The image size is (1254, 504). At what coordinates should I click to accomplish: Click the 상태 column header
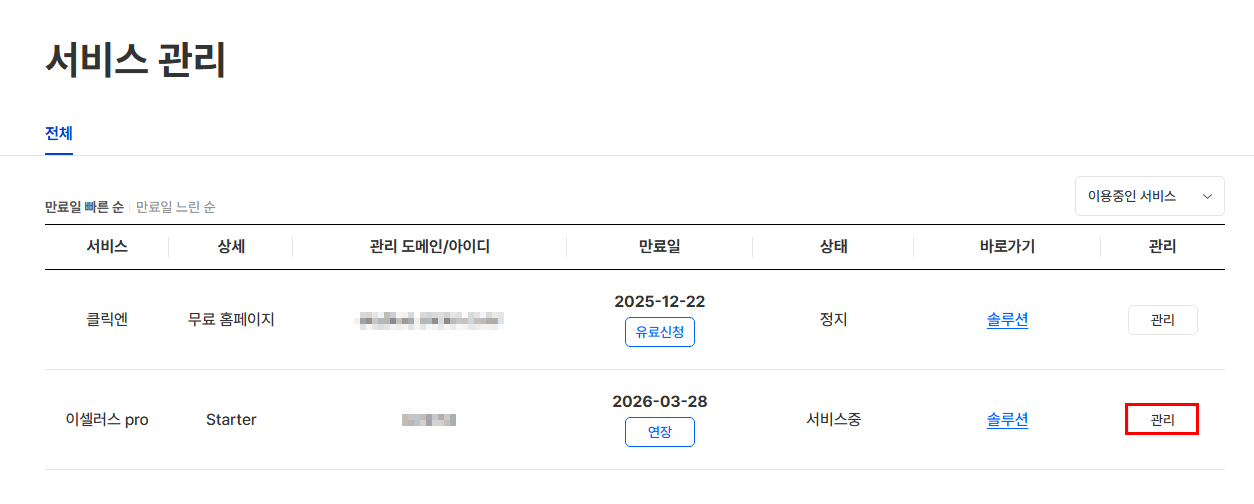click(x=833, y=247)
